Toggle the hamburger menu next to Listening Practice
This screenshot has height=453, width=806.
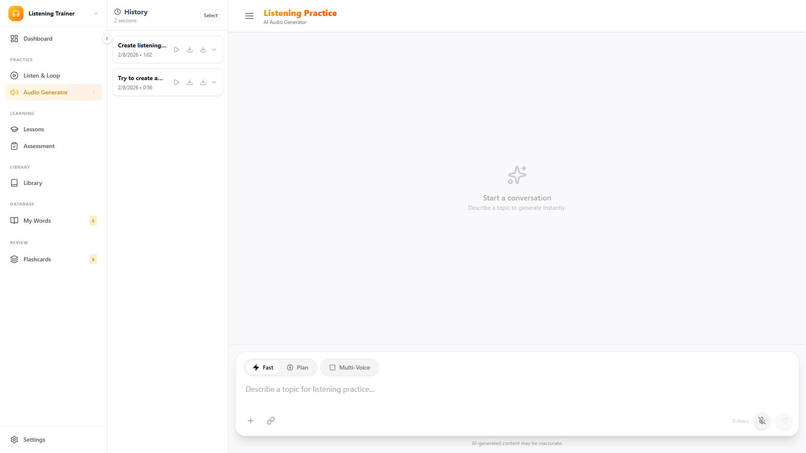[x=249, y=16]
